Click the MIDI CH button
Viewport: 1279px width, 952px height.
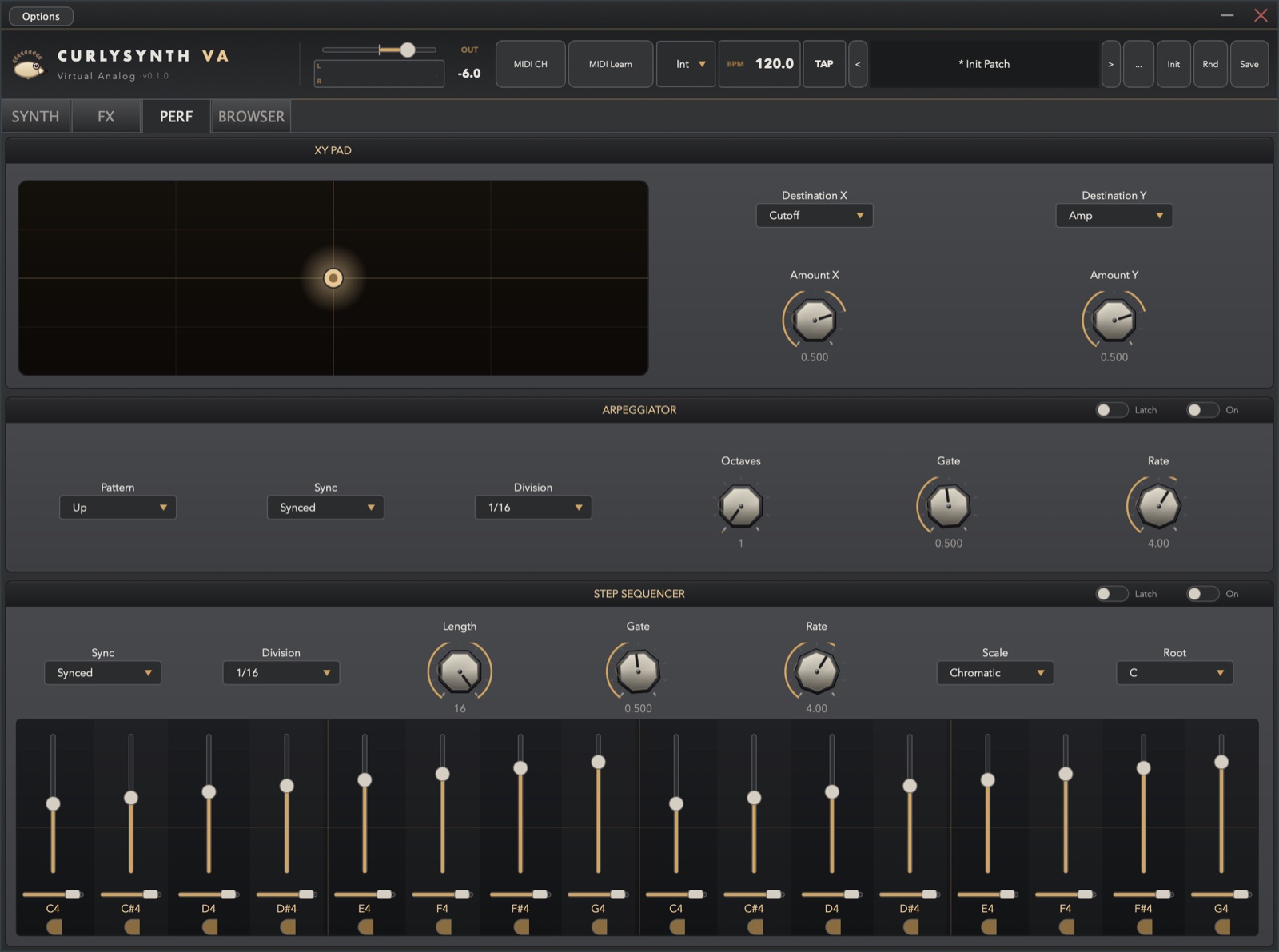tap(531, 64)
